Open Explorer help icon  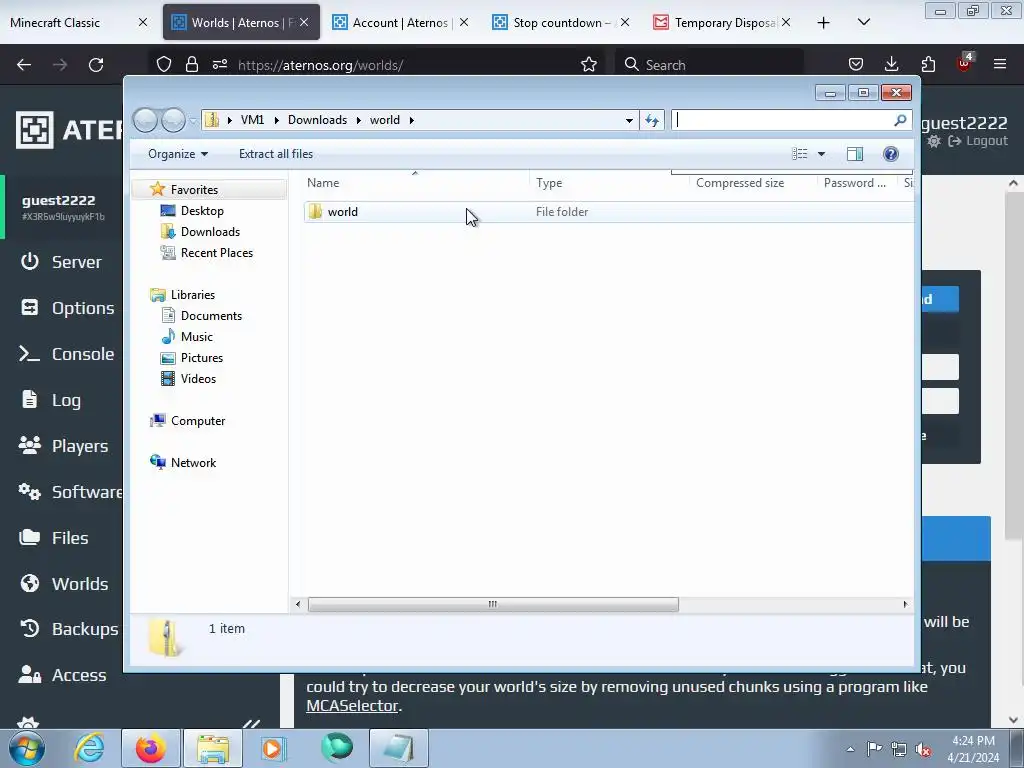pyautogui.click(x=890, y=154)
